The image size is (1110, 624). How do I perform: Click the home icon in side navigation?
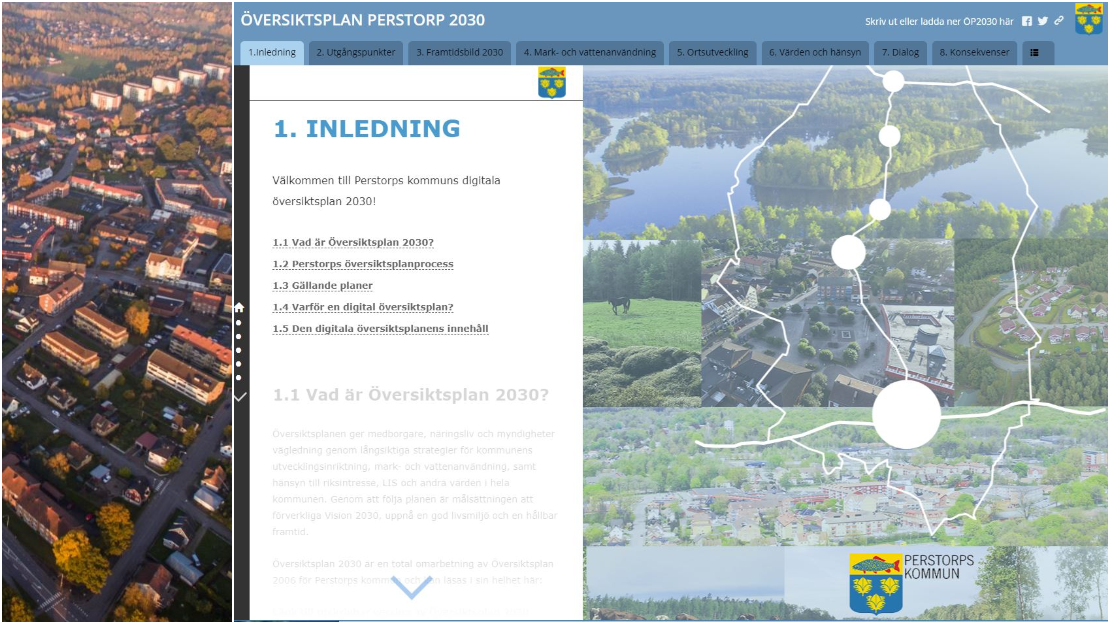pos(239,307)
